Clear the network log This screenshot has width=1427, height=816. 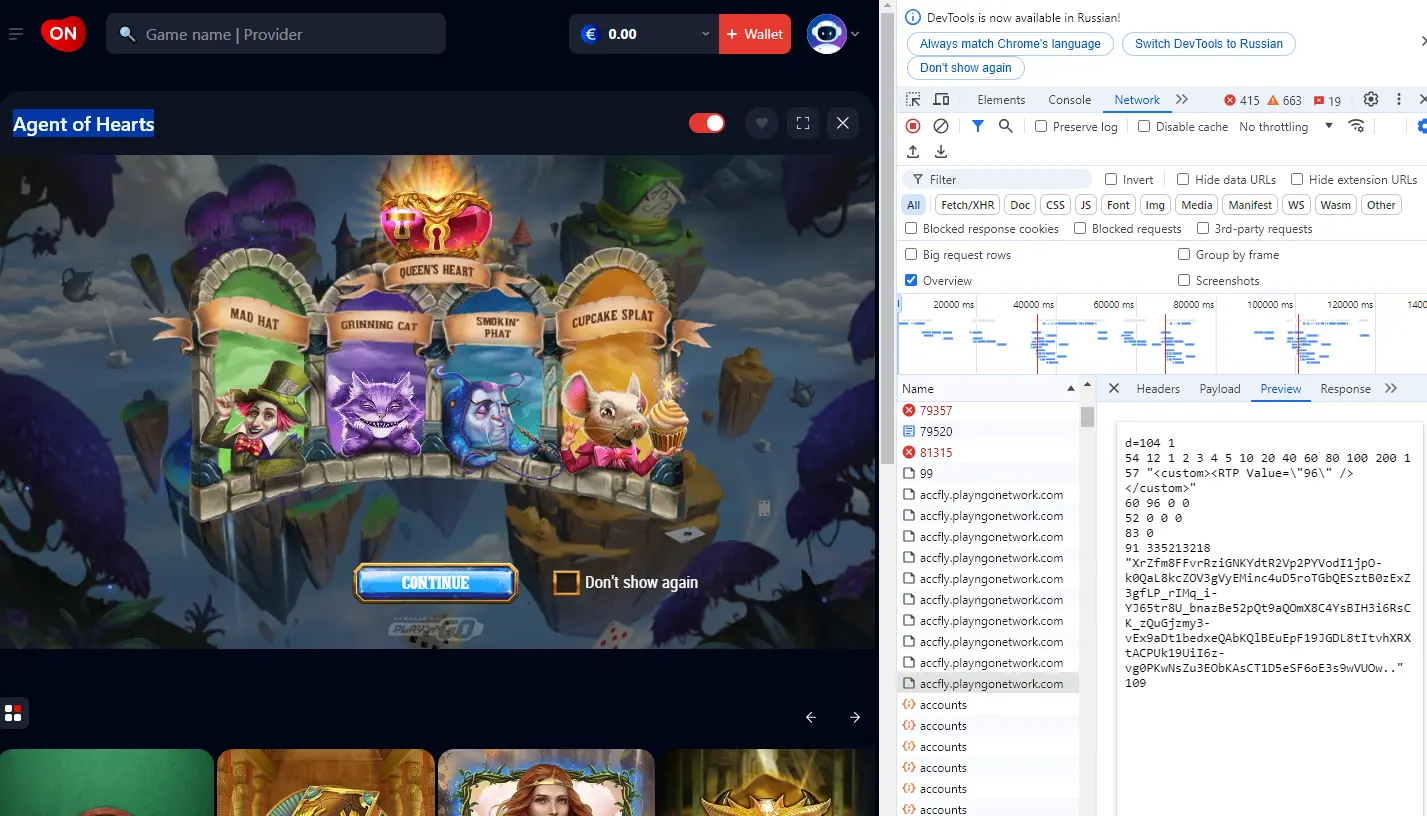(x=941, y=126)
